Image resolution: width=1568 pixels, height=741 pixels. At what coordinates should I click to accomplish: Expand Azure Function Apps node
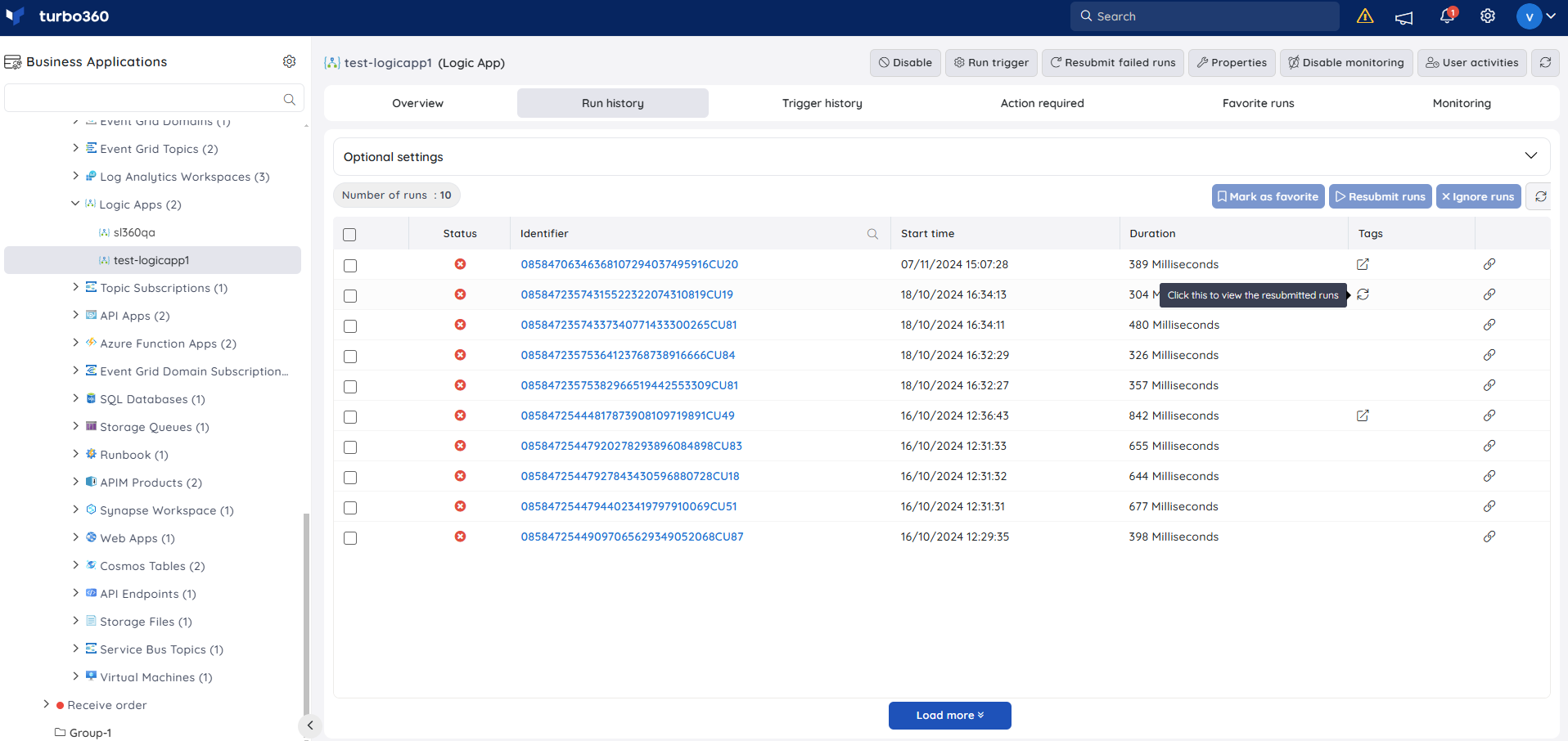tap(76, 343)
